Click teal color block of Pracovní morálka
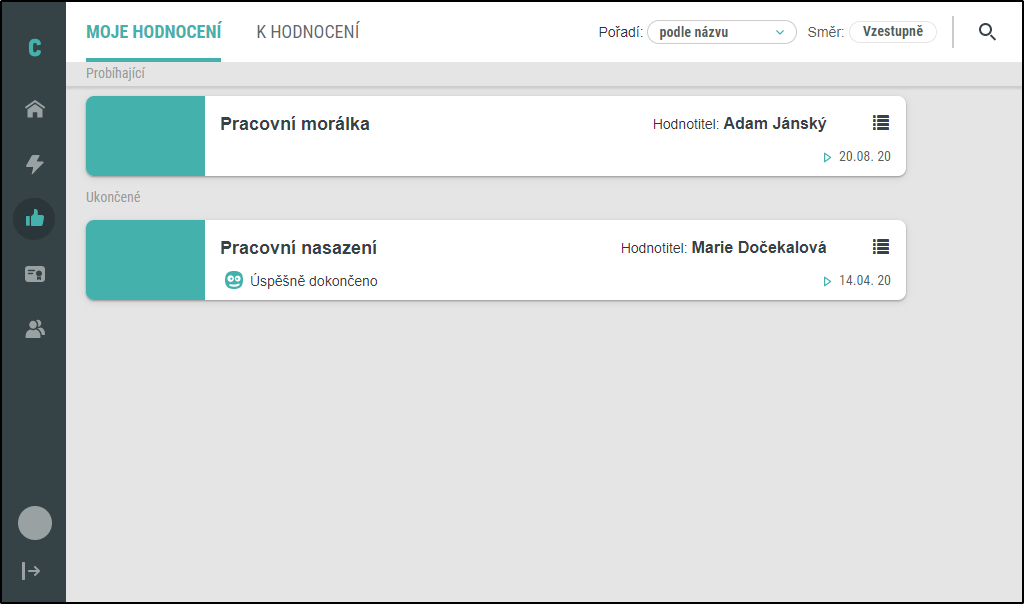Viewport: 1024px width, 604px height. coord(146,136)
